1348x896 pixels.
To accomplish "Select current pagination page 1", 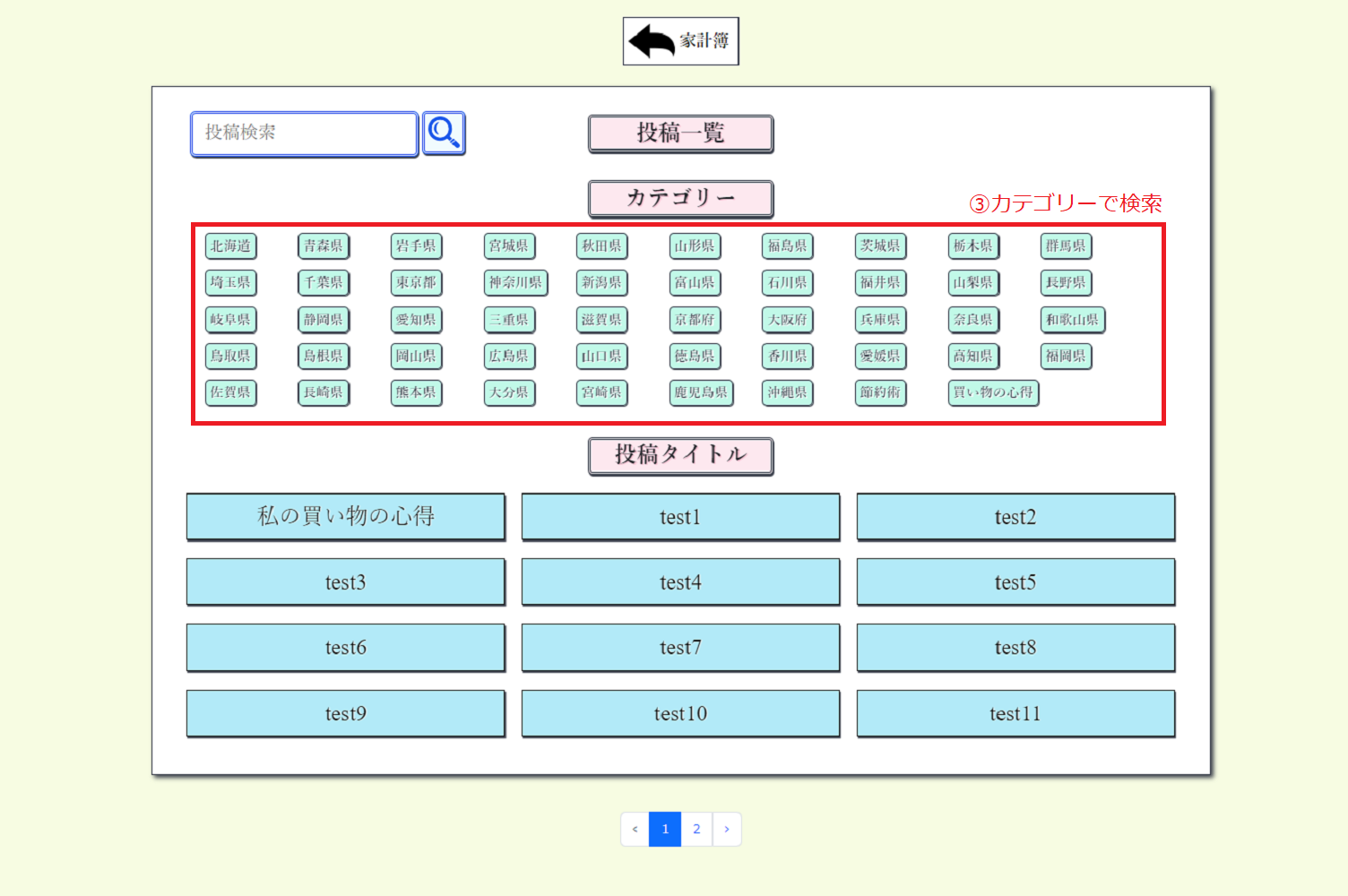I will click(665, 829).
